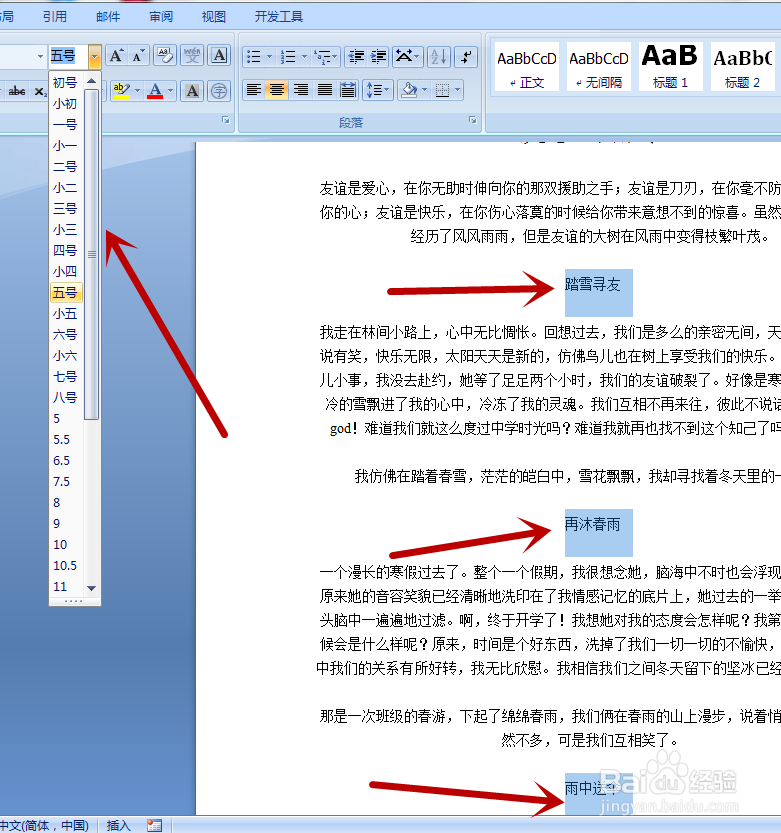Screen dimensions: 781x833
Task: Open font color dropdown arrow
Action: coord(171,91)
